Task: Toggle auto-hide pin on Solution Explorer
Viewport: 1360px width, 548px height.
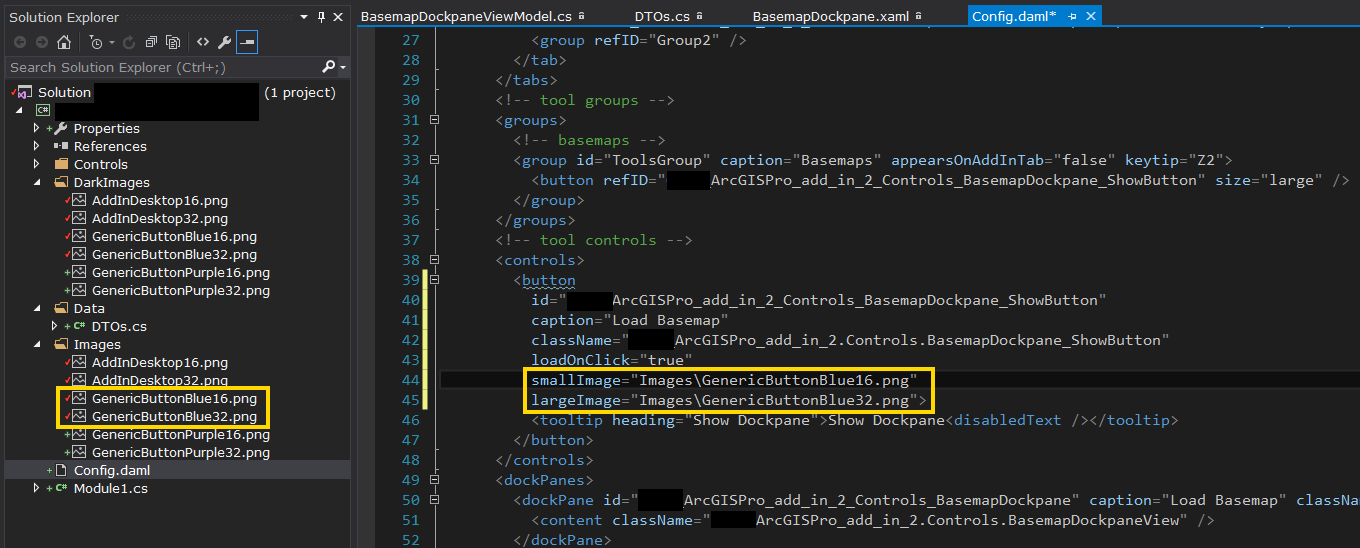Action: pyautogui.click(x=321, y=17)
